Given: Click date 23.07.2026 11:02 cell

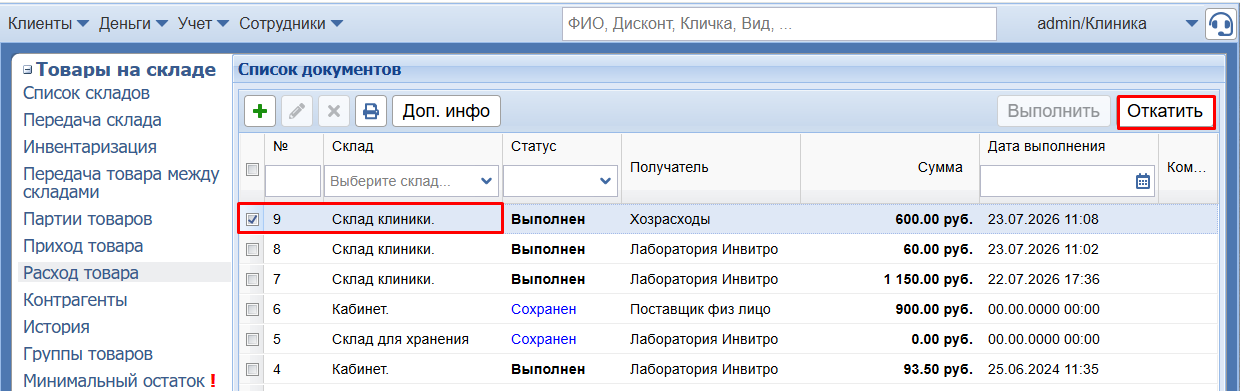Looking at the screenshot, I should (1044, 249).
